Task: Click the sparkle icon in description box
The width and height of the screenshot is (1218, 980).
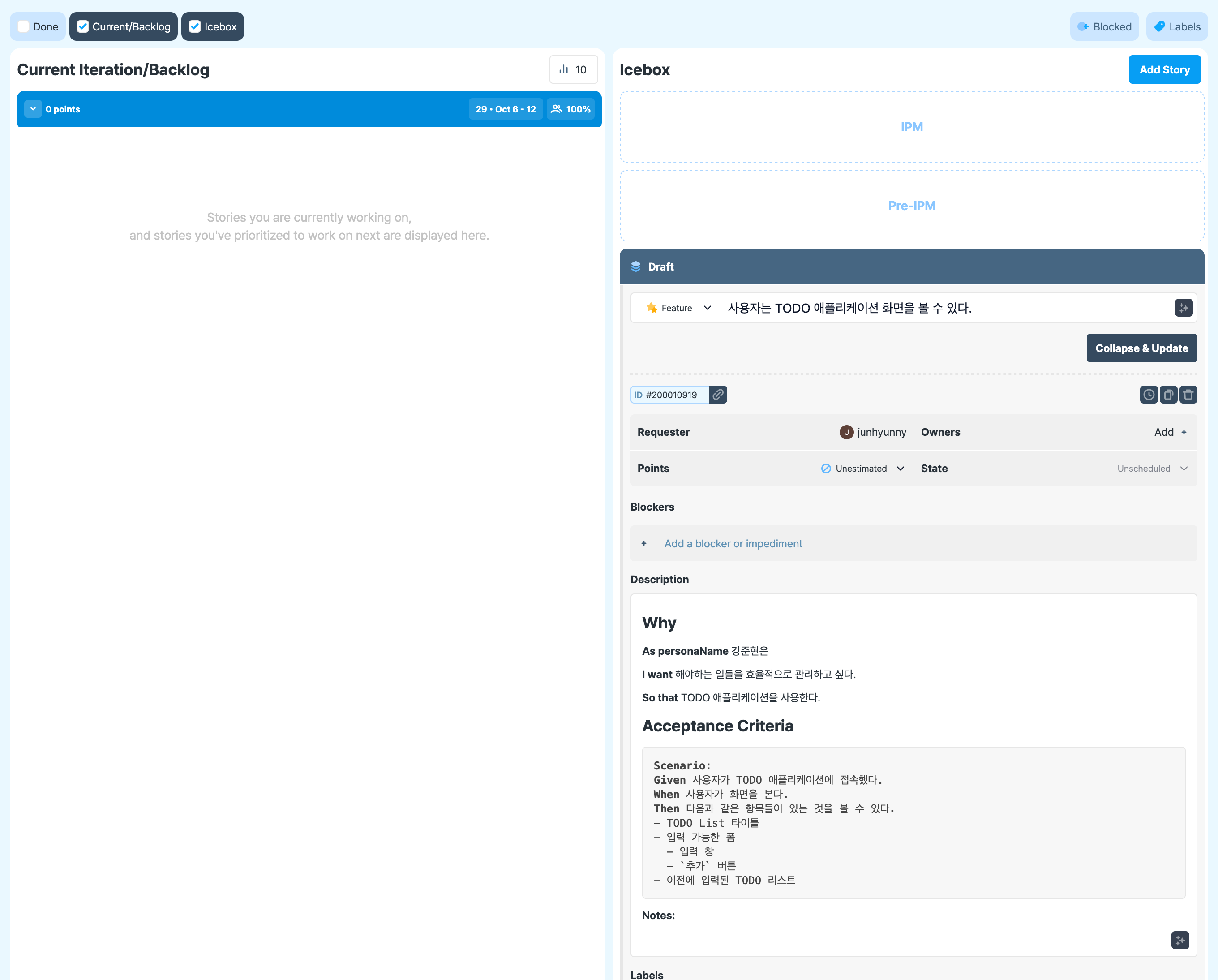Action: coord(1180,941)
